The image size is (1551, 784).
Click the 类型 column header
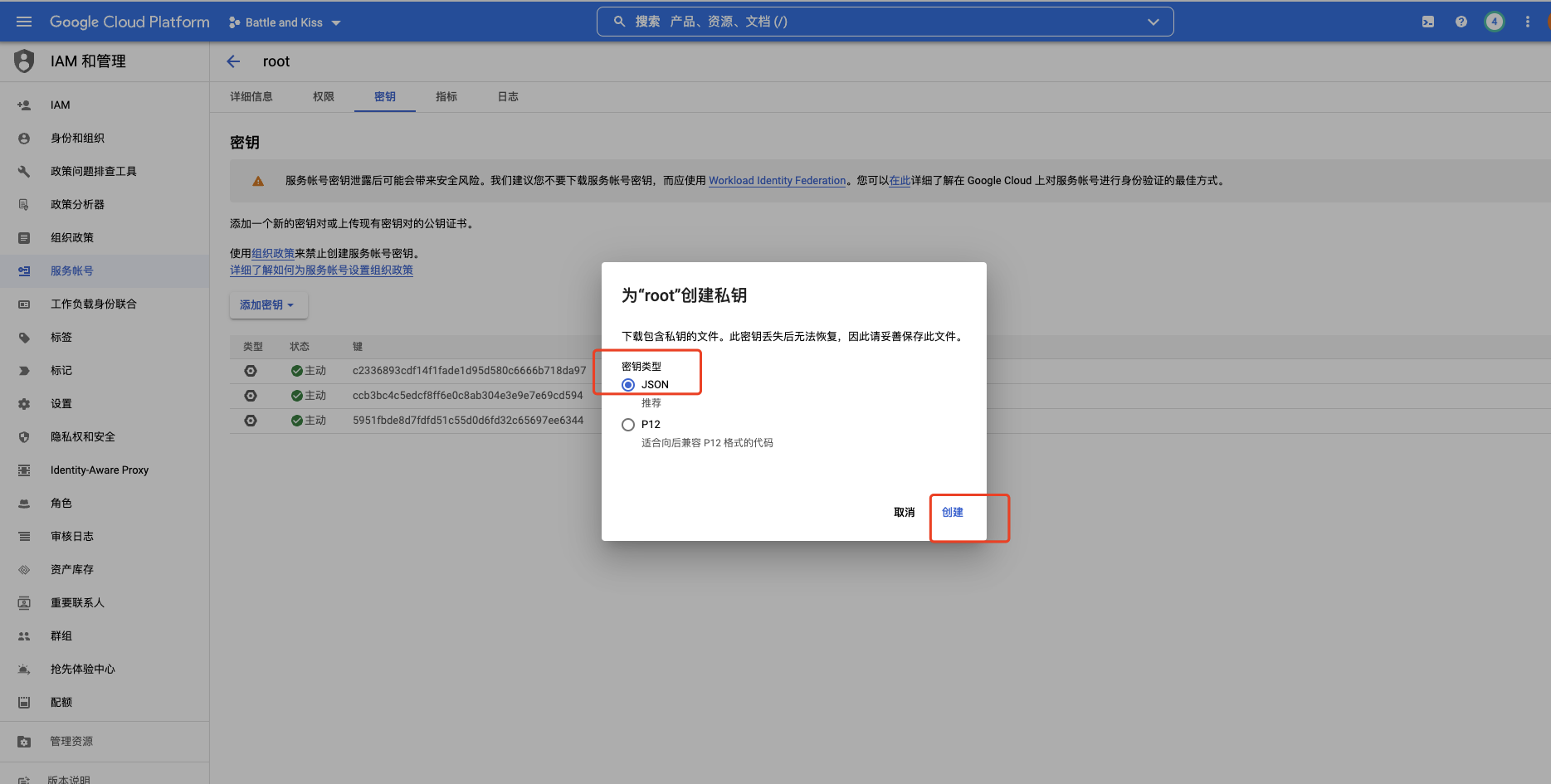click(x=253, y=347)
